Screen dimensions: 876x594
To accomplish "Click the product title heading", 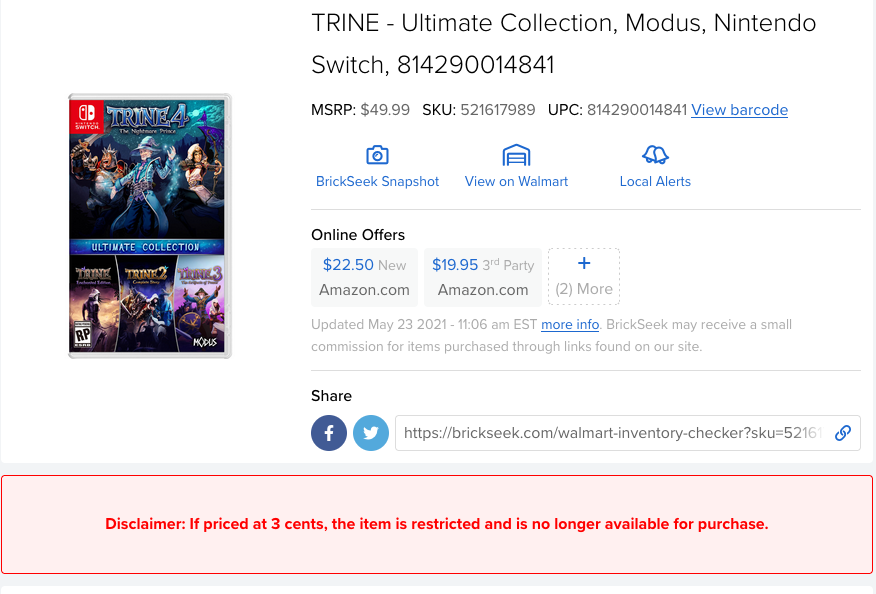I will pos(564,44).
